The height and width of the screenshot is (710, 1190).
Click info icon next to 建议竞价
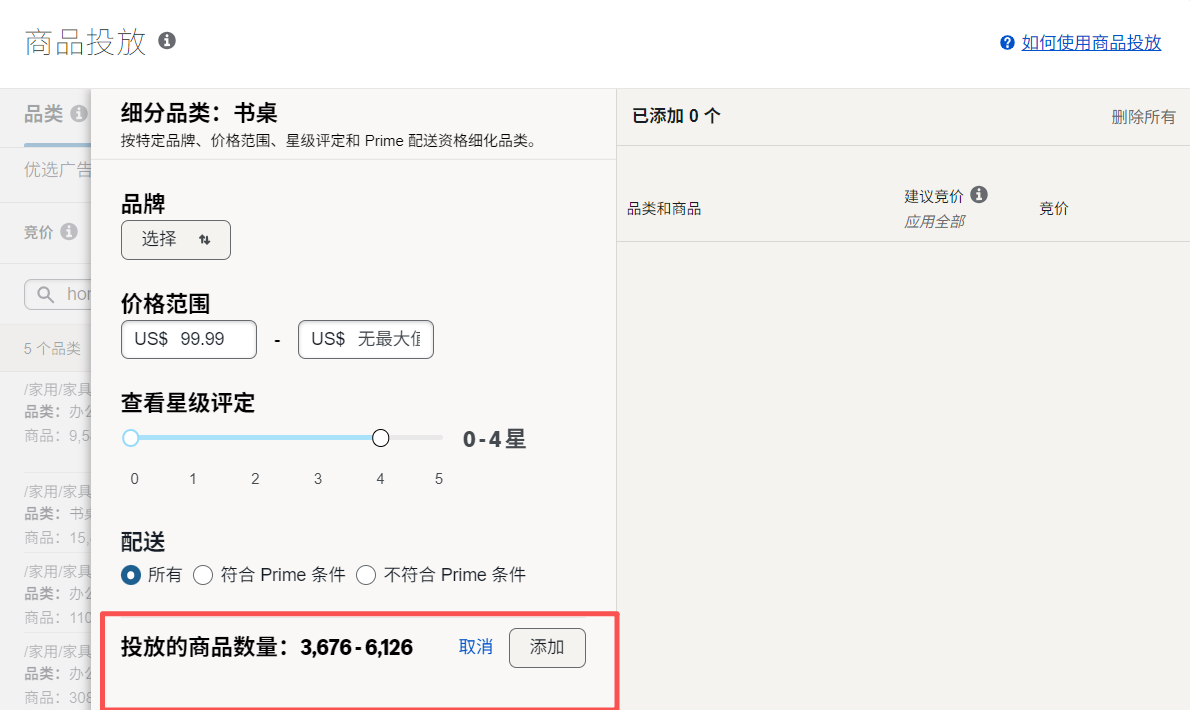tap(979, 195)
